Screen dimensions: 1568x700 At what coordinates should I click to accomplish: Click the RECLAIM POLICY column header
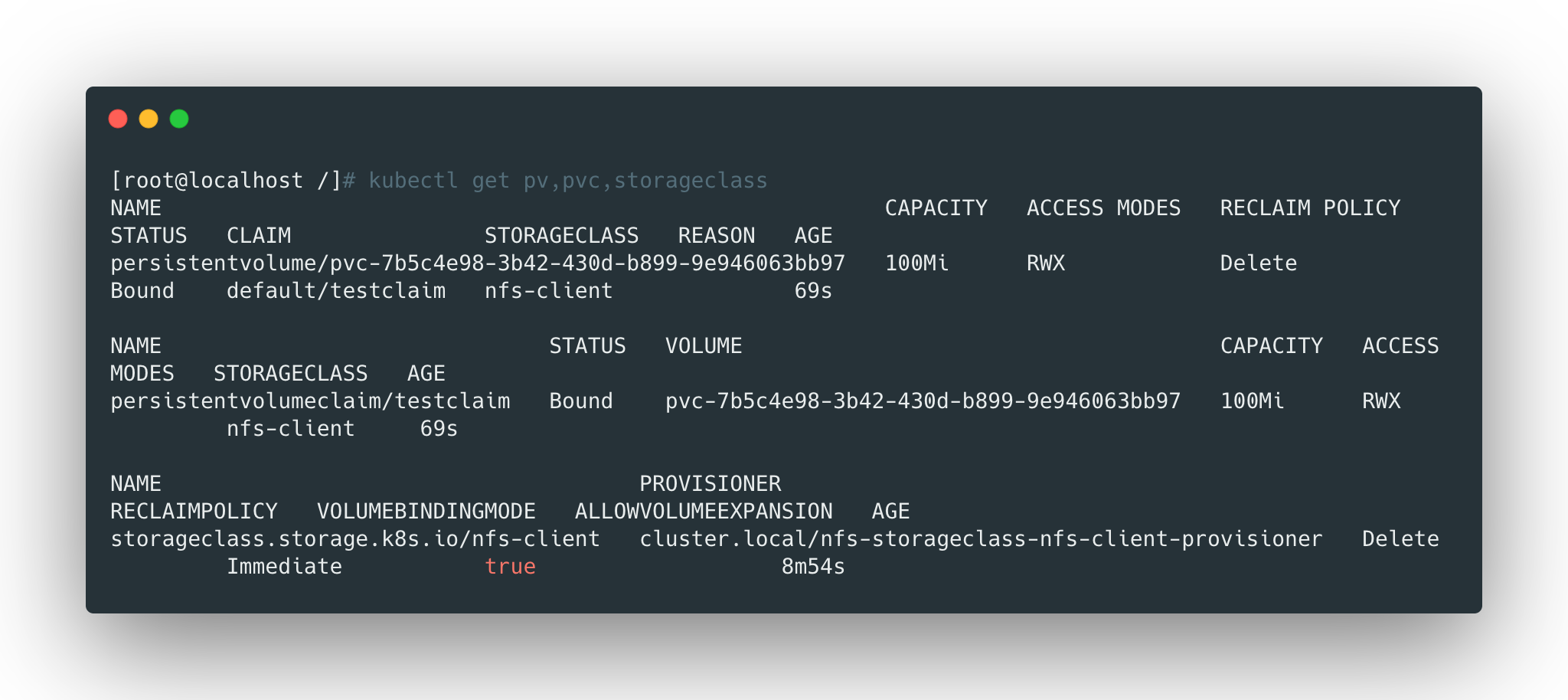1309,208
